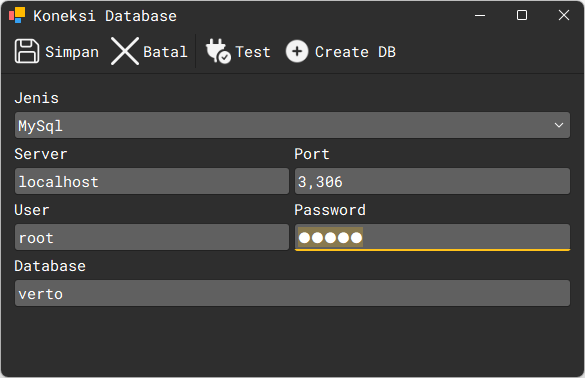The height and width of the screenshot is (378, 585).
Task: Click the Jenis label
Action: tap(37, 98)
